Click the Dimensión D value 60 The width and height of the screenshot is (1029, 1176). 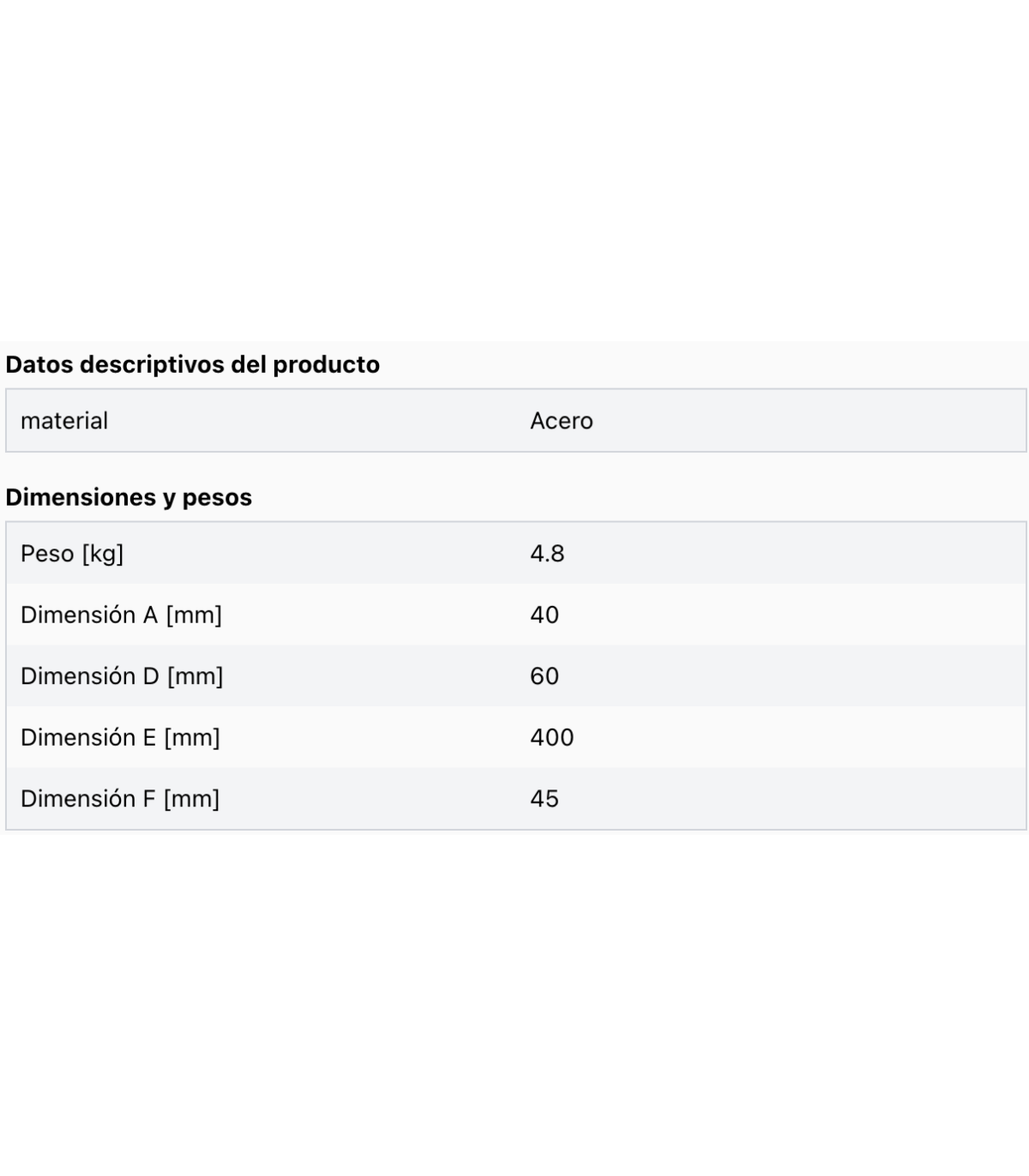545,676
